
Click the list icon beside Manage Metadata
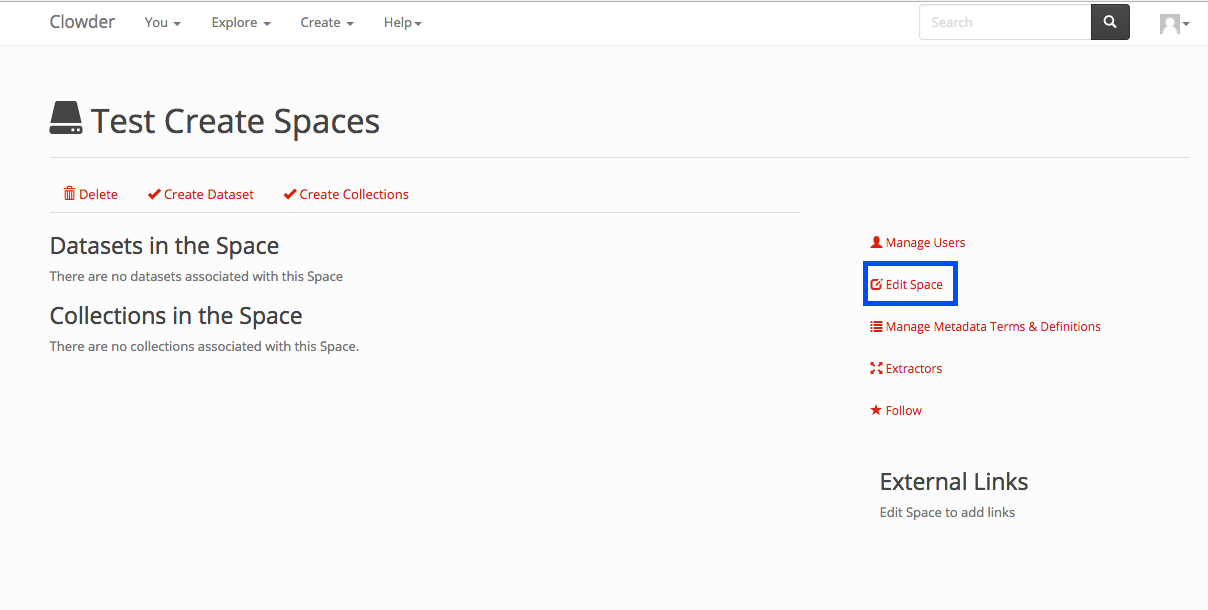[x=876, y=326]
